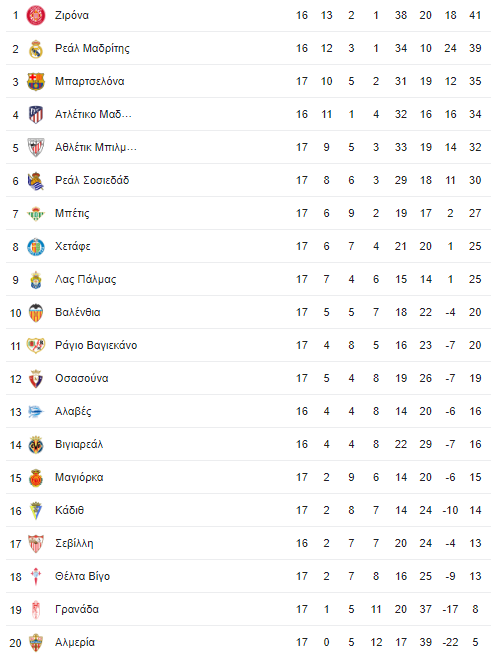Select the Θέλτα Βίγο team name

[82, 576]
